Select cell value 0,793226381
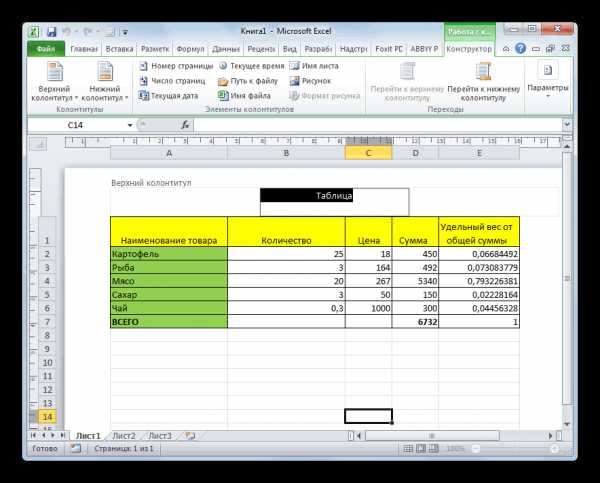 click(x=479, y=281)
